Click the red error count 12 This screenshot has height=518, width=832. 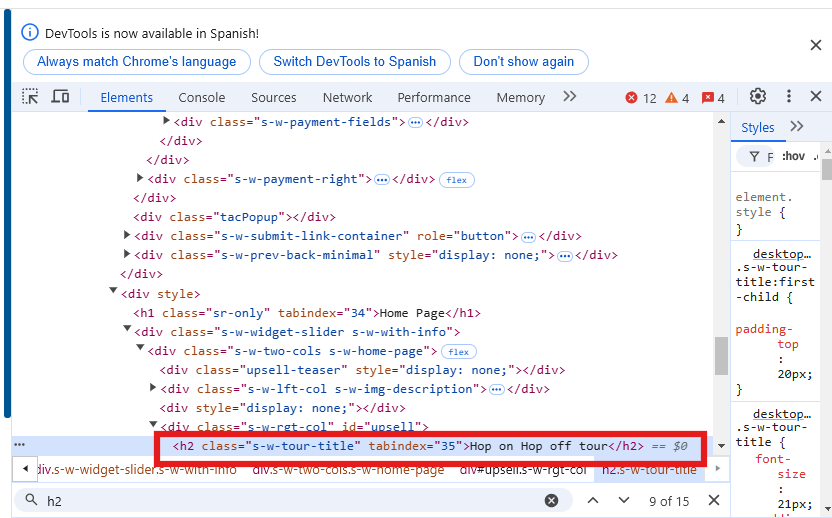click(x=641, y=98)
